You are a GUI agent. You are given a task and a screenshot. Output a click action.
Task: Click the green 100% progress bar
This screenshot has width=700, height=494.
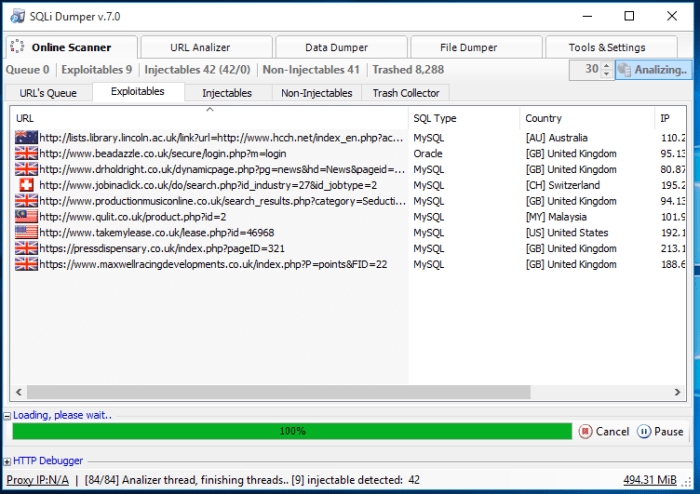click(x=292, y=432)
